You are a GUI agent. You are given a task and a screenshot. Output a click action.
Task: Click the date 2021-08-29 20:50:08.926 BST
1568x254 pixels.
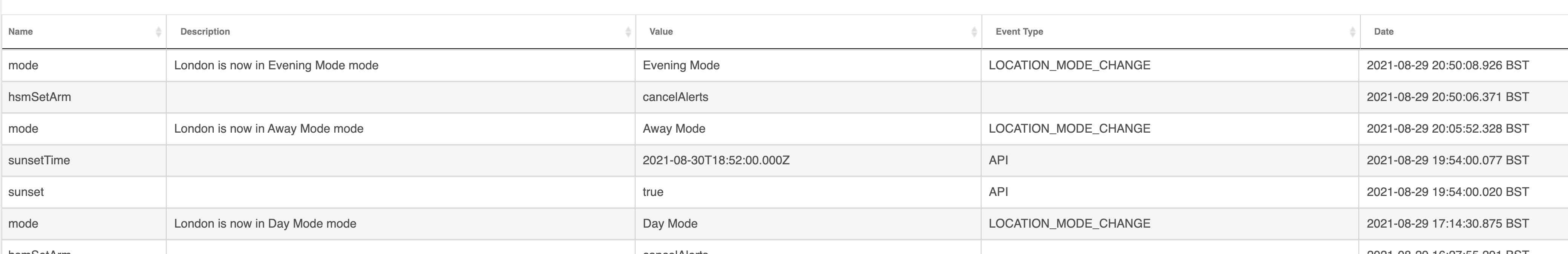1447,65
